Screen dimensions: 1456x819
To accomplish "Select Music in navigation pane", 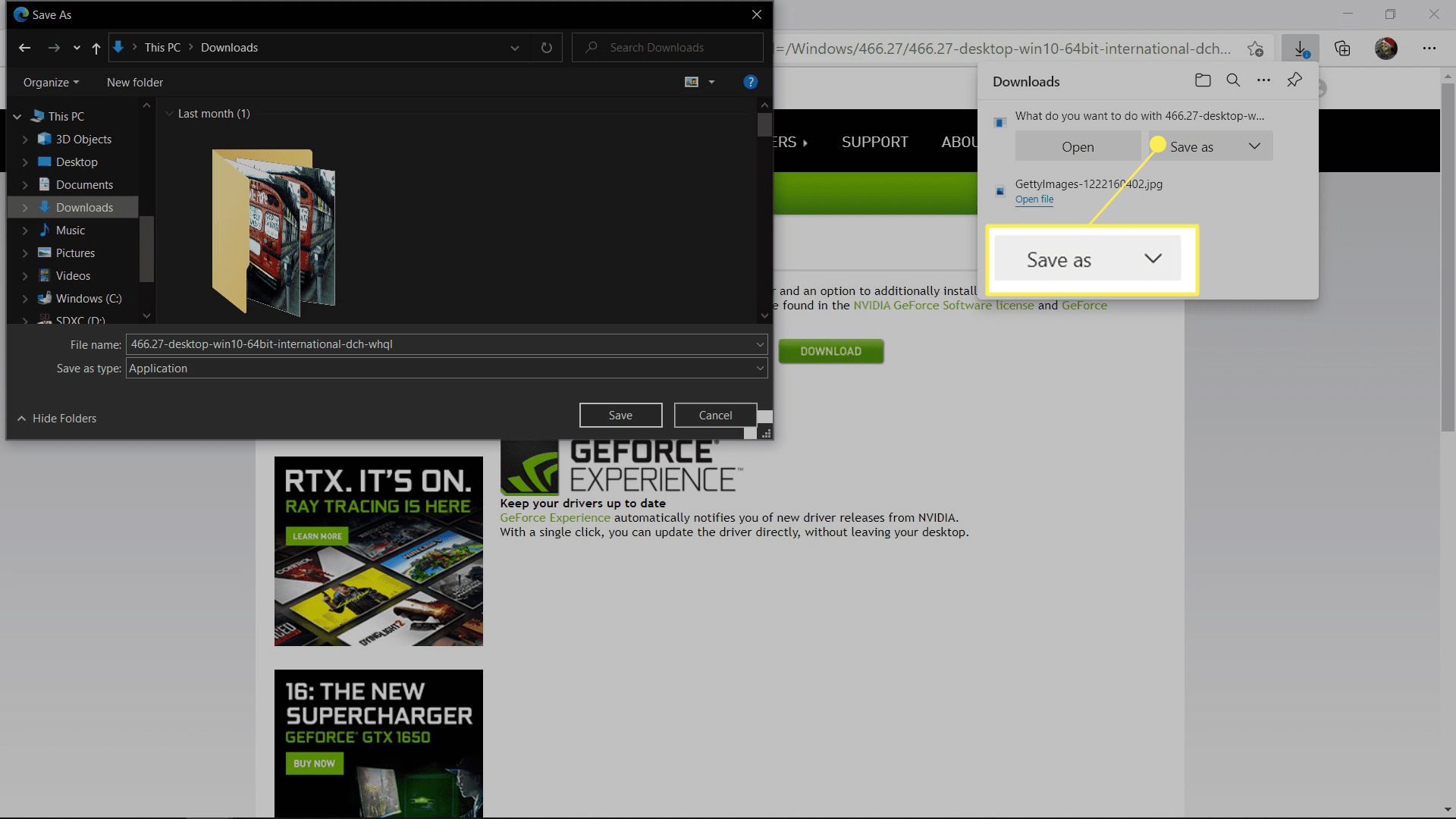I will pyautogui.click(x=71, y=231).
